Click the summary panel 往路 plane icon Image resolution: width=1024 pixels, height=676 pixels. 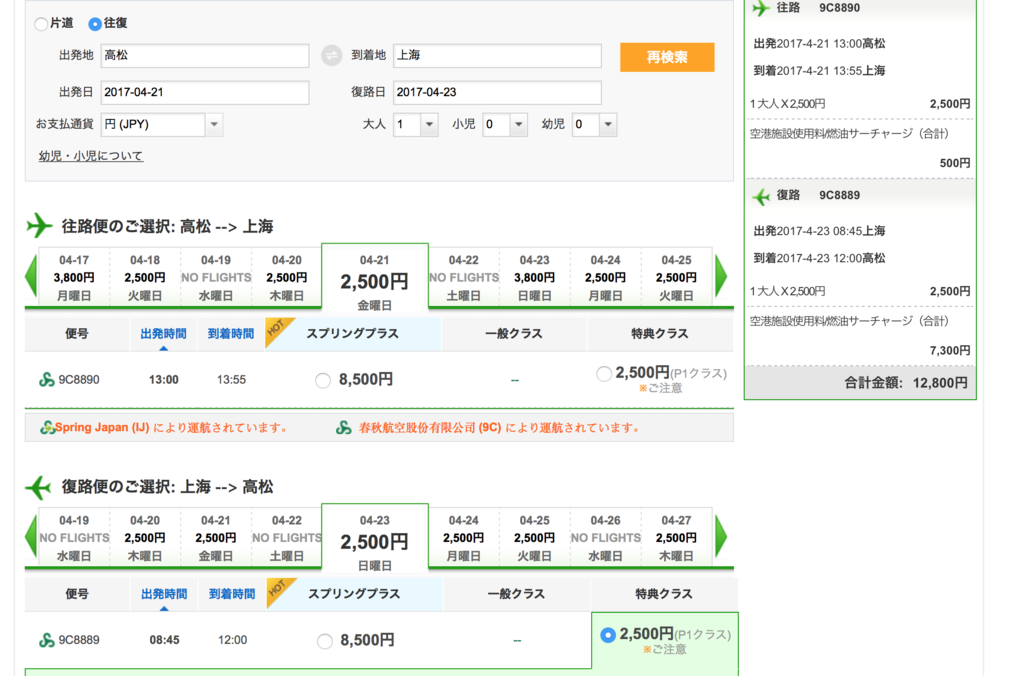(x=761, y=8)
